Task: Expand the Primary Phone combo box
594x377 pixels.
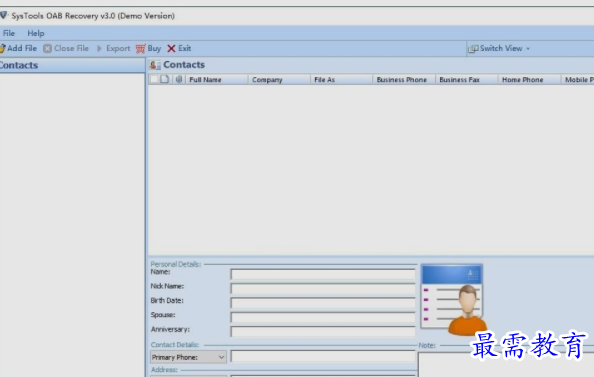Action: point(221,357)
